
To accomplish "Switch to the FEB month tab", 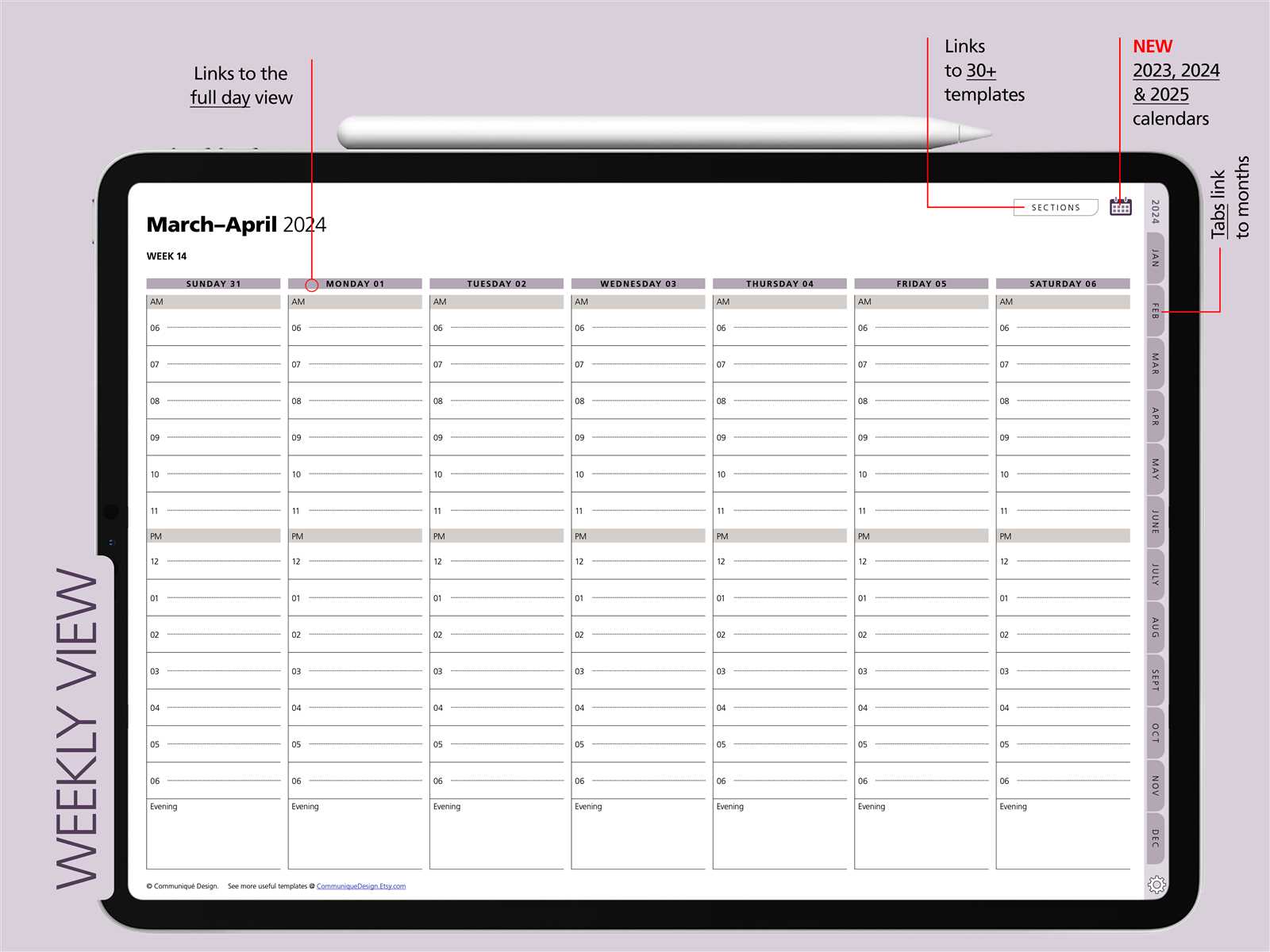I will click(x=1156, y=311).
